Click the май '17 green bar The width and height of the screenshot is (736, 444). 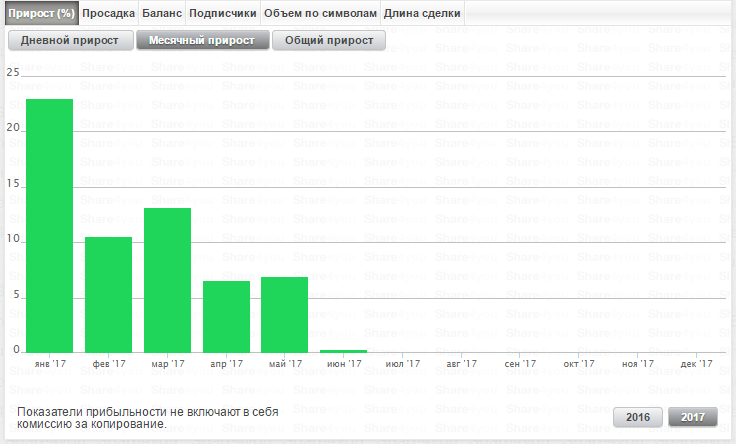tap(284, 315)
